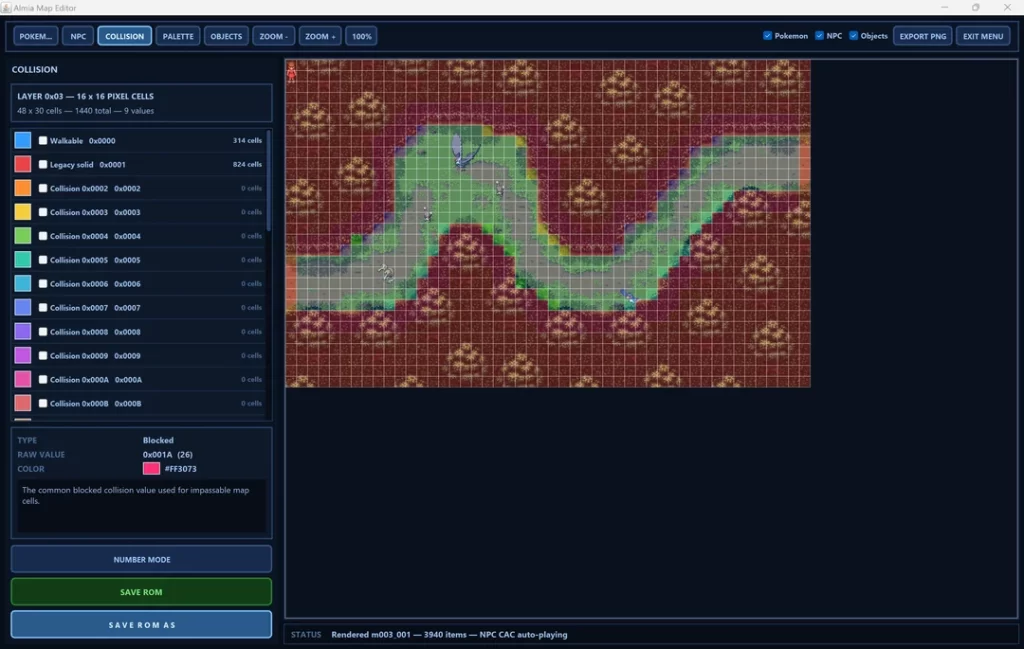The image size is (1024, 649).
Task: Click the green SAVE ROM button
Action: click(x=142, y=592)
